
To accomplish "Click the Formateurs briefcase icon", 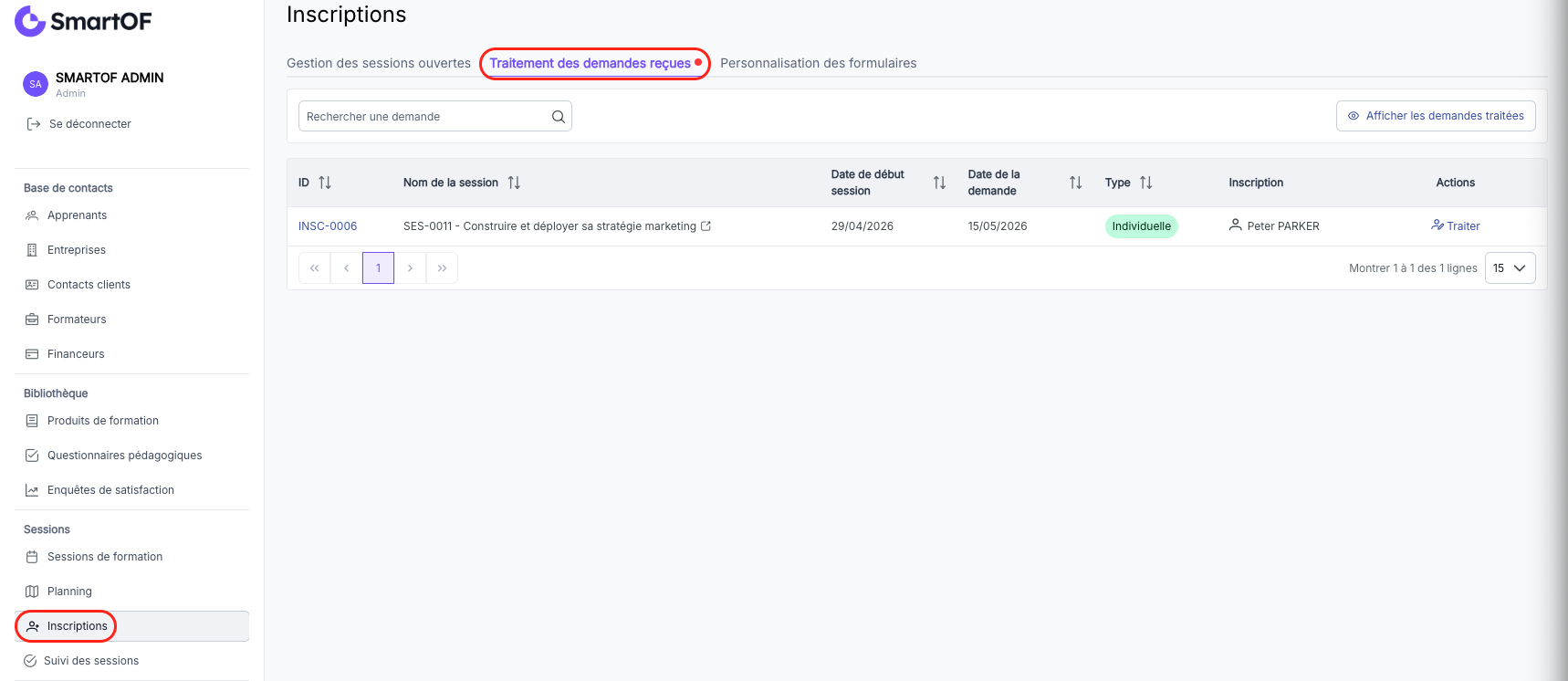I will [x=32, y=320].
